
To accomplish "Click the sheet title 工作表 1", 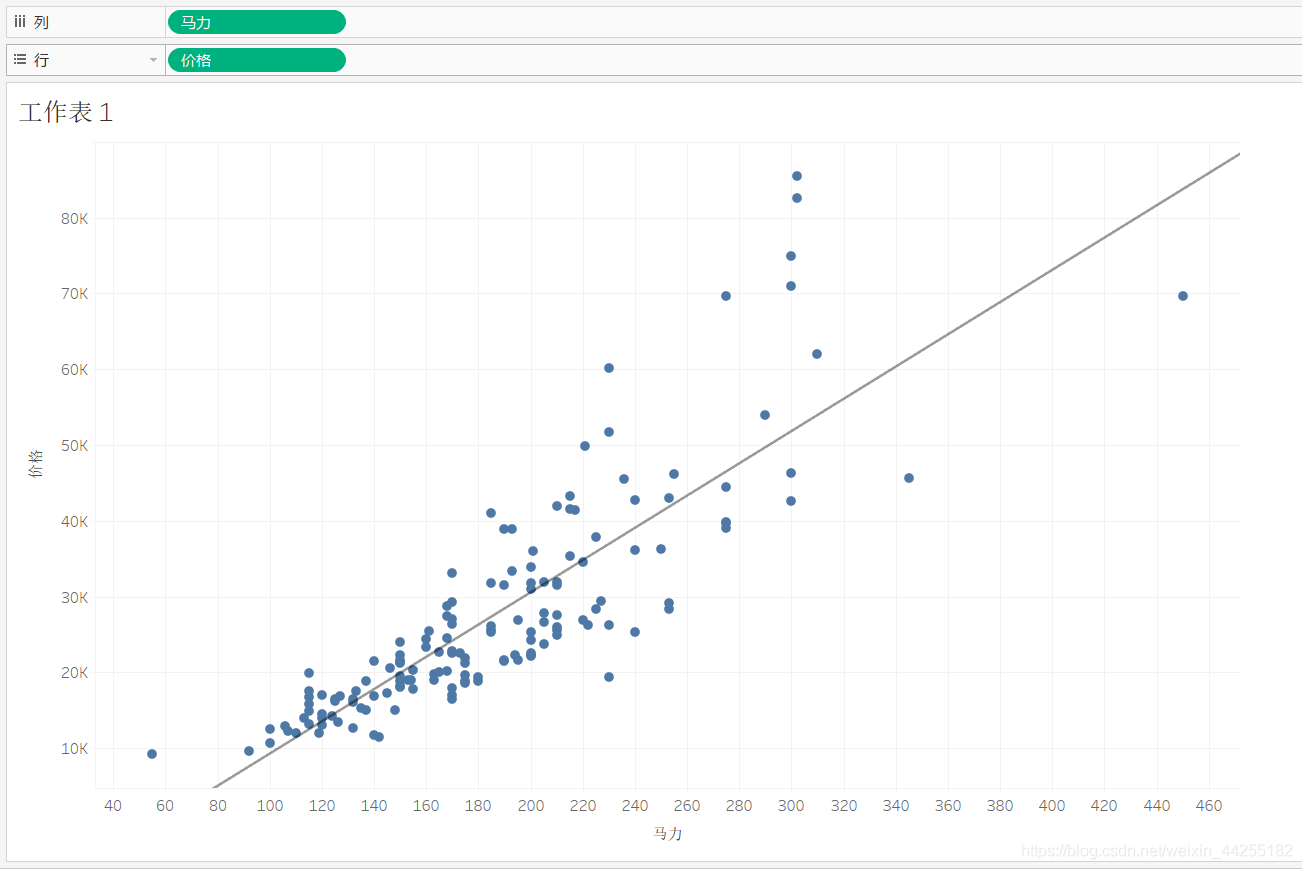I will [66, 113].
